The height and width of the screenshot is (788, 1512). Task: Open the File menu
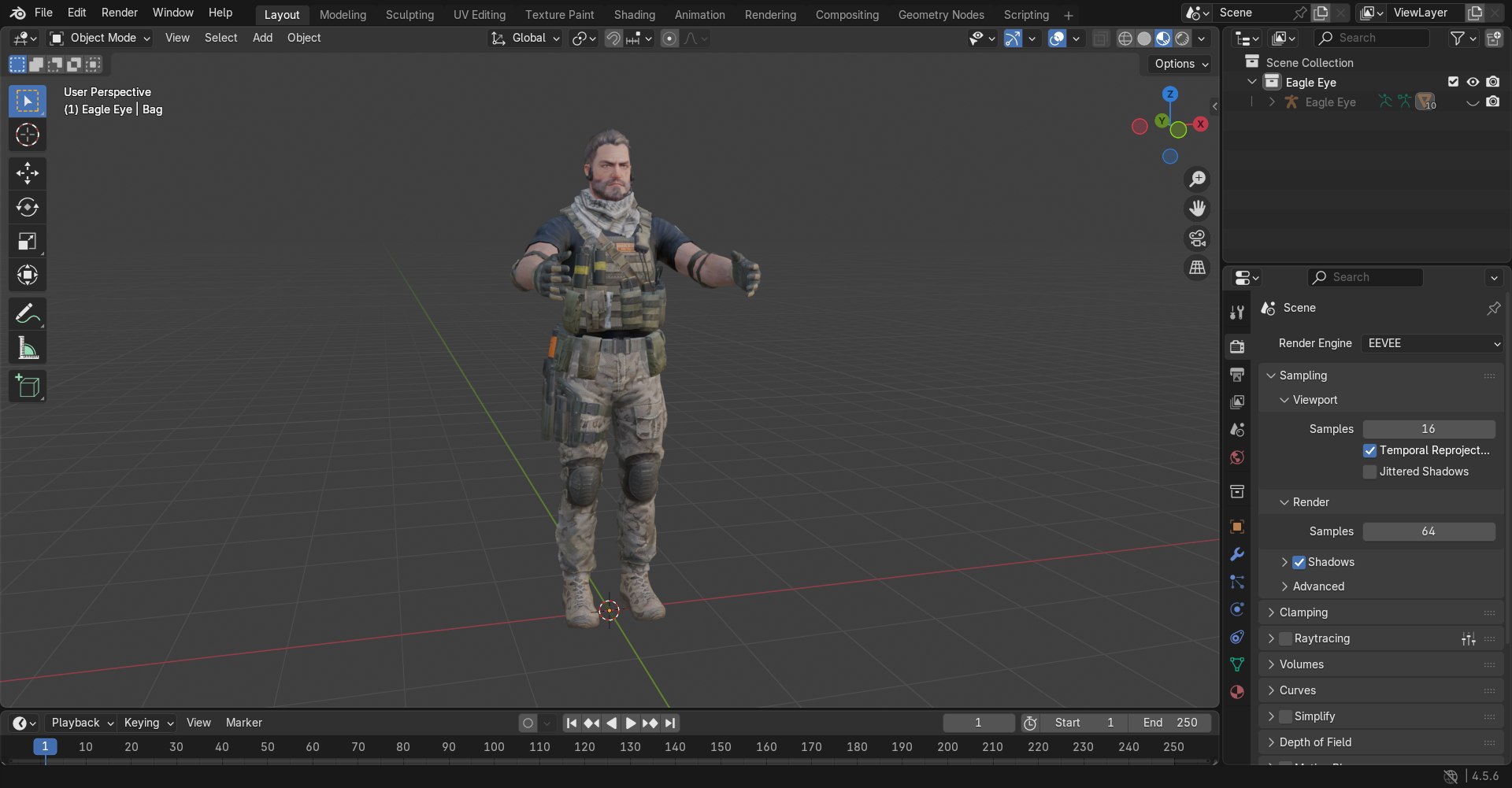43,13
